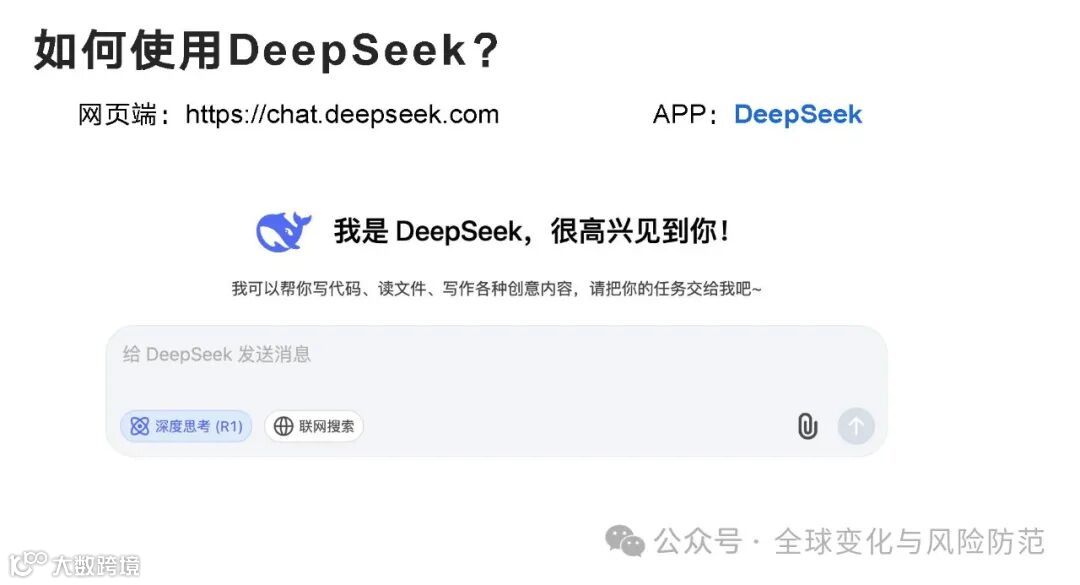Click the 大数跨境 watermark text
The image size is (1080, 585).
click(96, 565)
